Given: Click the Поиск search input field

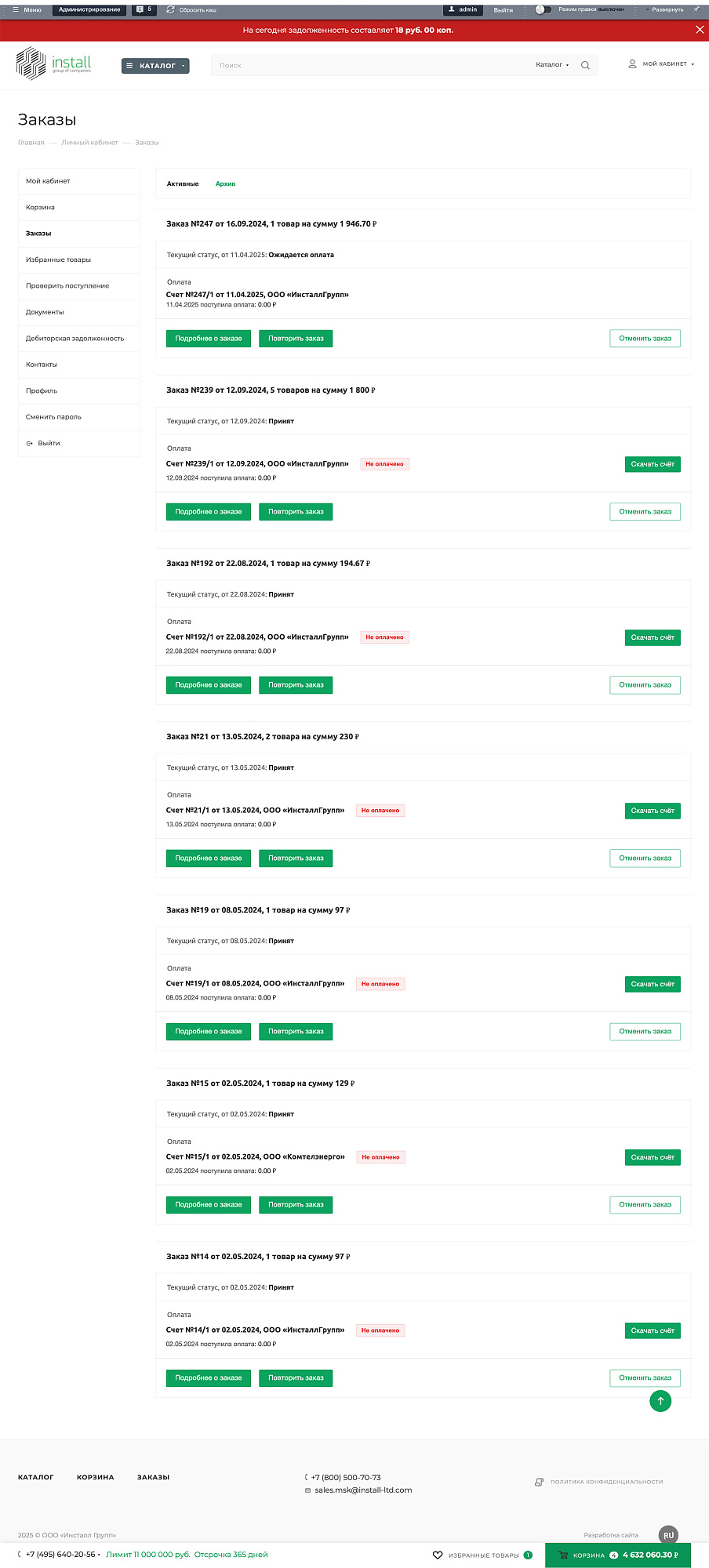Looking at the screenshot, I should (x=369, y=65).
